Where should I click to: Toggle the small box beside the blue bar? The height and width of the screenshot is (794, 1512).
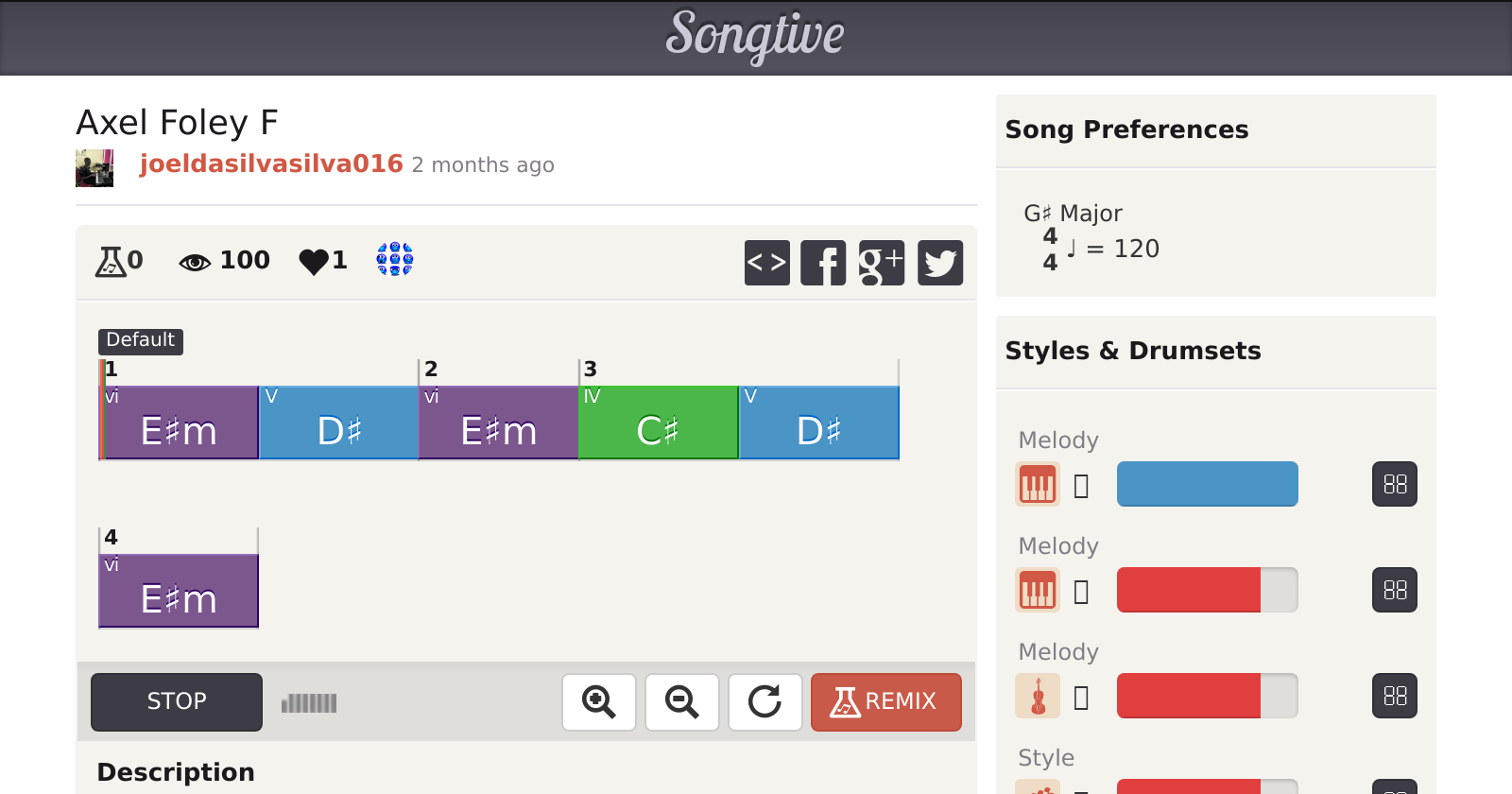click(1082, 486)
